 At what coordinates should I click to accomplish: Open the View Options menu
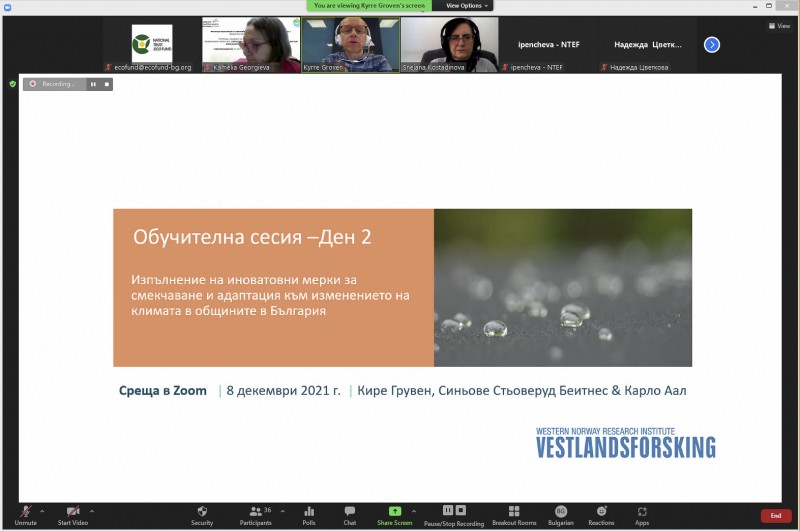pos(463,5)
